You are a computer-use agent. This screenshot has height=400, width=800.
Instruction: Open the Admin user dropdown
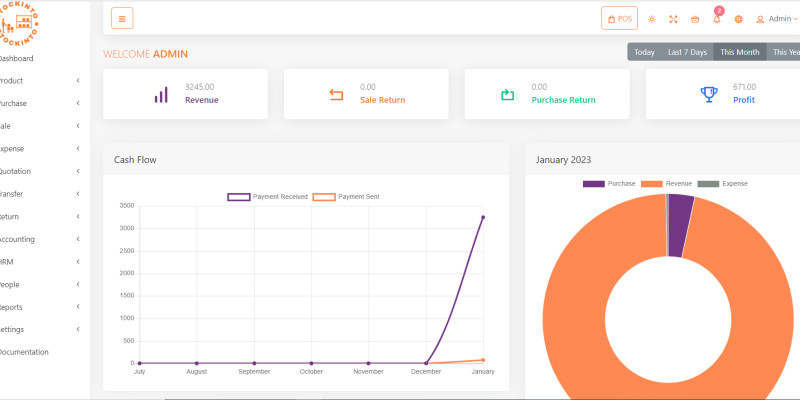[777, 19]
